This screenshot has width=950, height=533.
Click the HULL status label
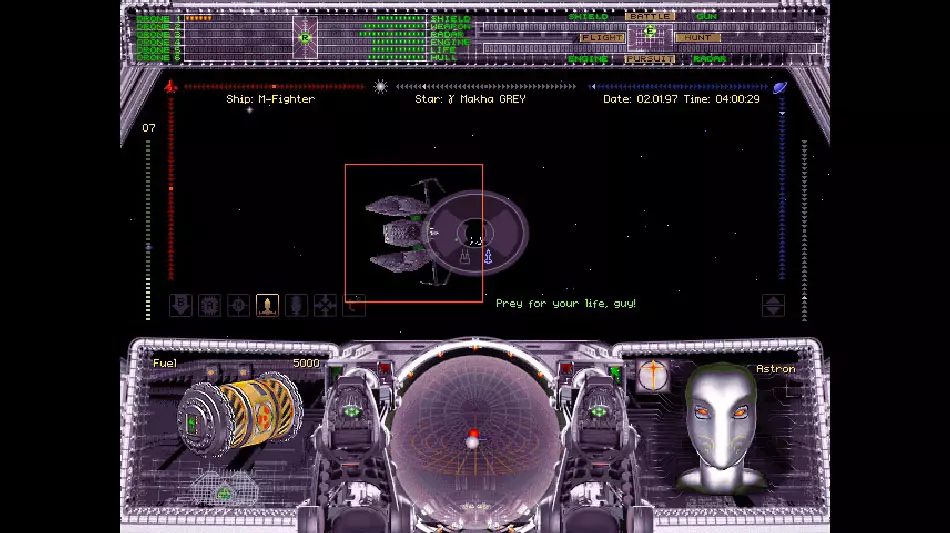pos(443,58)
